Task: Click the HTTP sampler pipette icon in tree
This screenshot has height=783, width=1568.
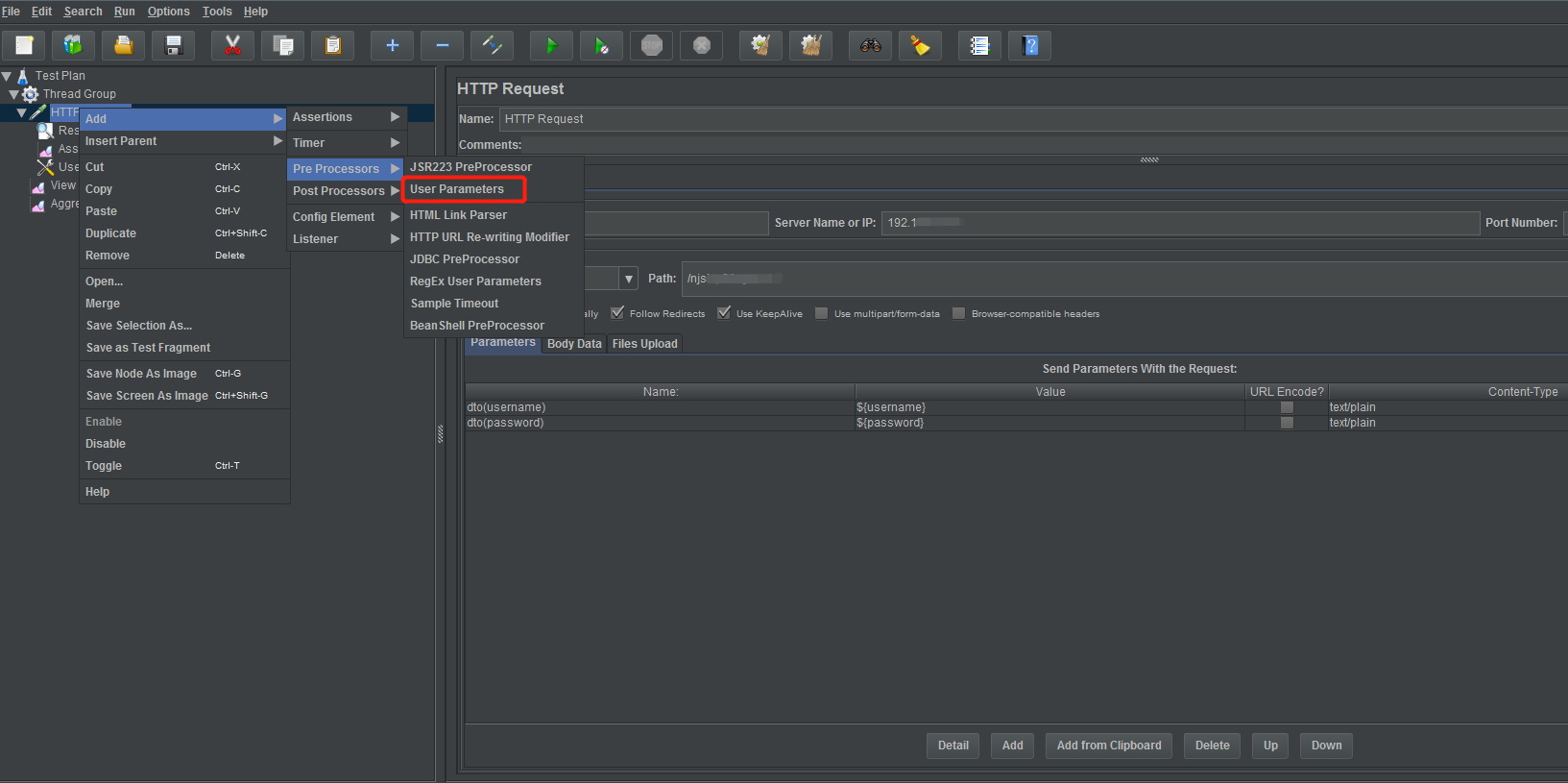Action: [38, 112]
